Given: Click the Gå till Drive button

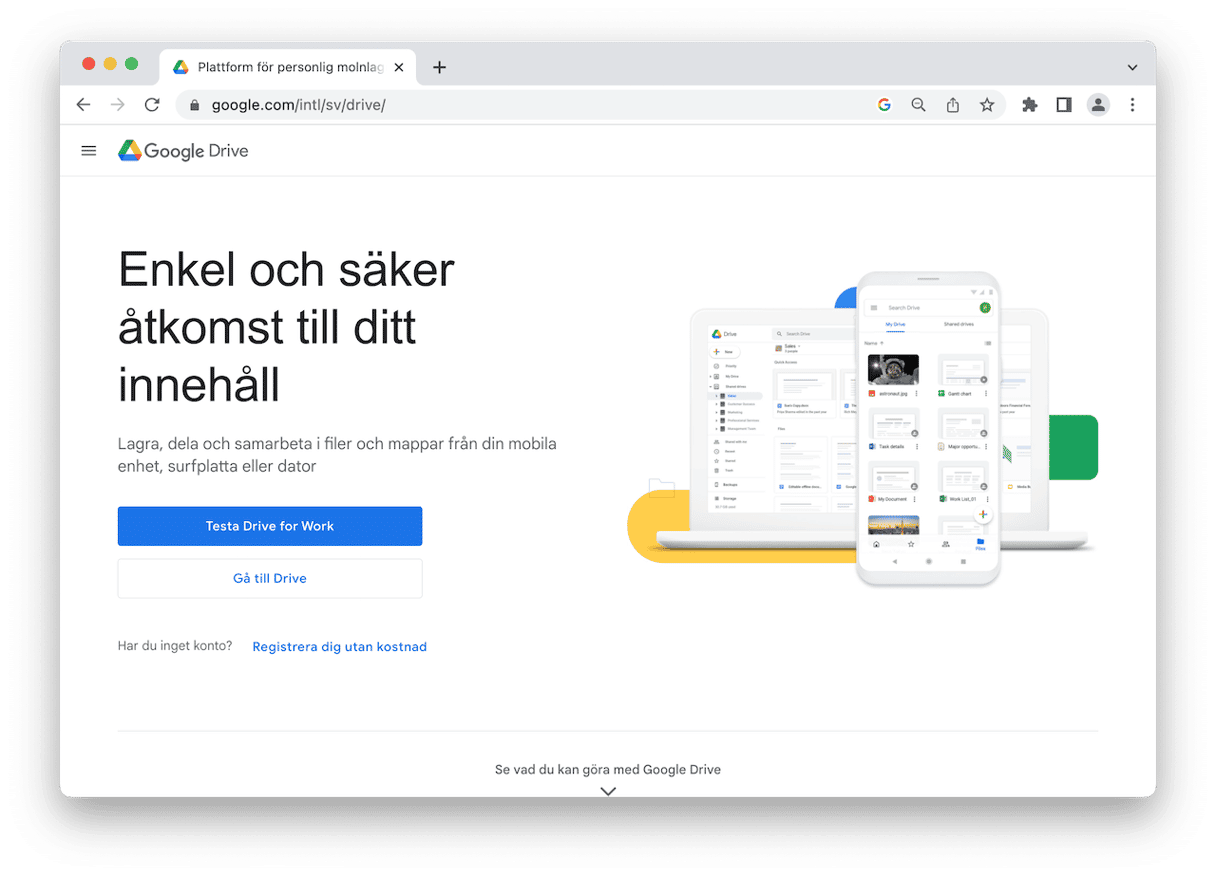Looking at the screenshot, I should click(270, 578).
